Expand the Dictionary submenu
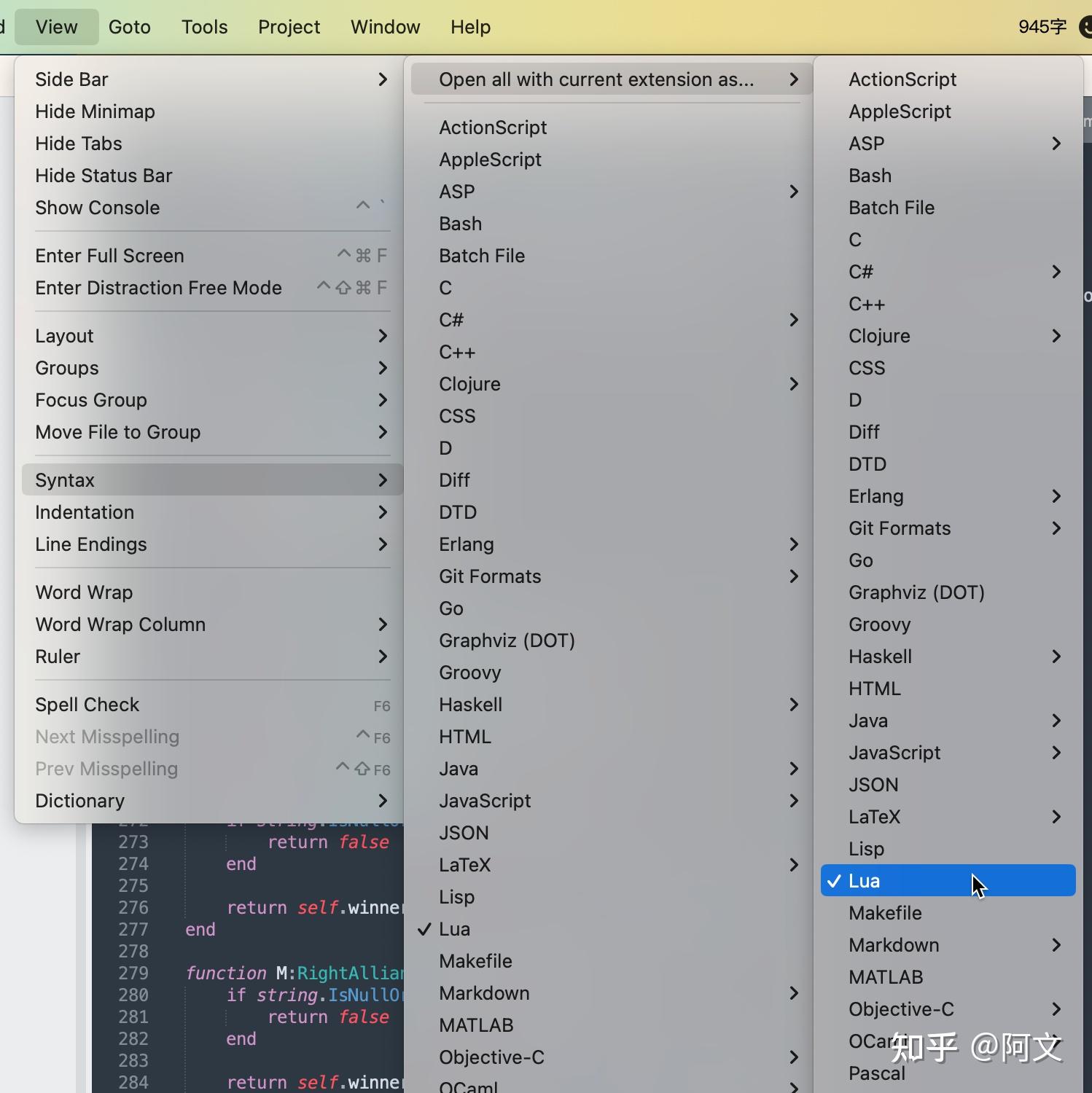Screen dimensions: 1092x1093 pyautogui.click(x=212, y=801)
